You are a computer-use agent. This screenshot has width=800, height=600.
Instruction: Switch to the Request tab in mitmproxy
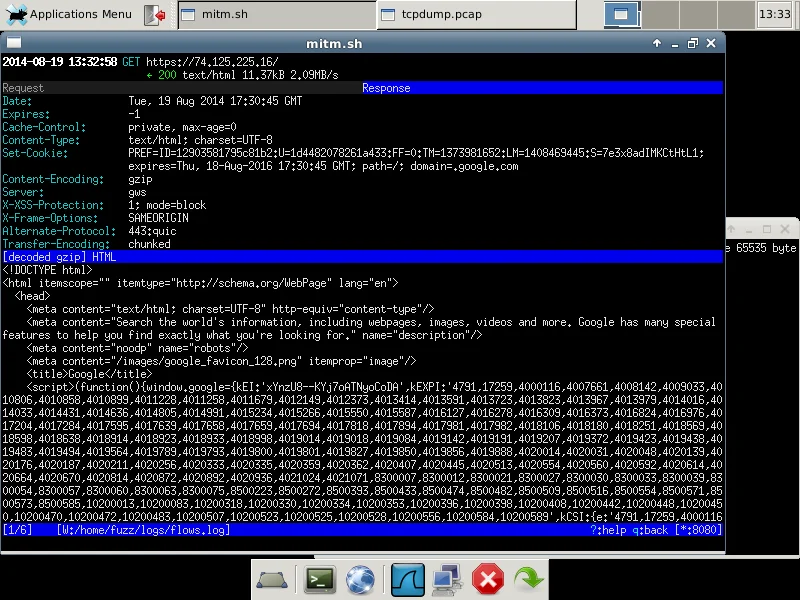[22, 88]
